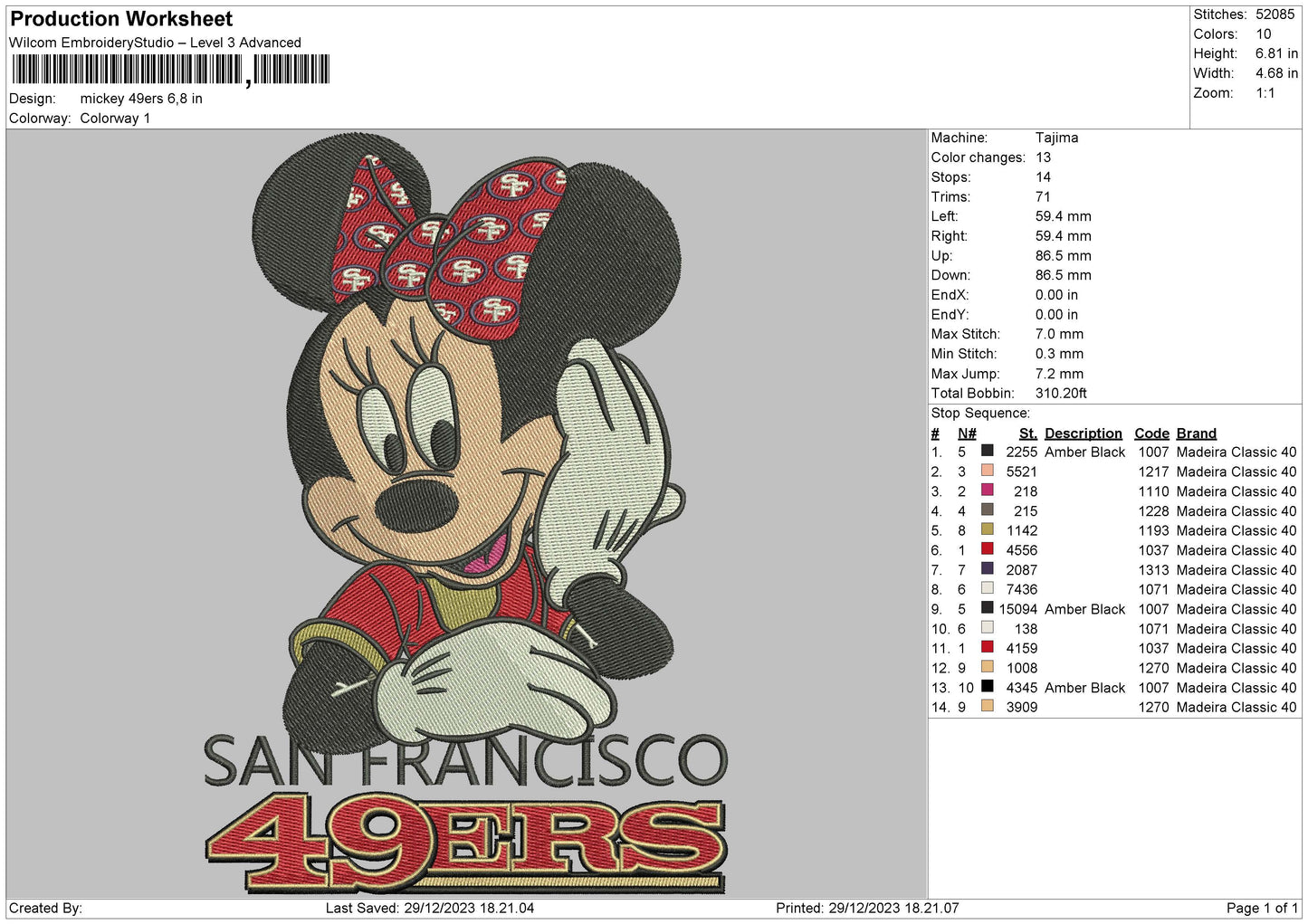This screenshot has width=1308, height=924.
Task: Select 'Wilcom EmbroideryStudio – Level 3 Advanced' text
Action: coord(155,43)
